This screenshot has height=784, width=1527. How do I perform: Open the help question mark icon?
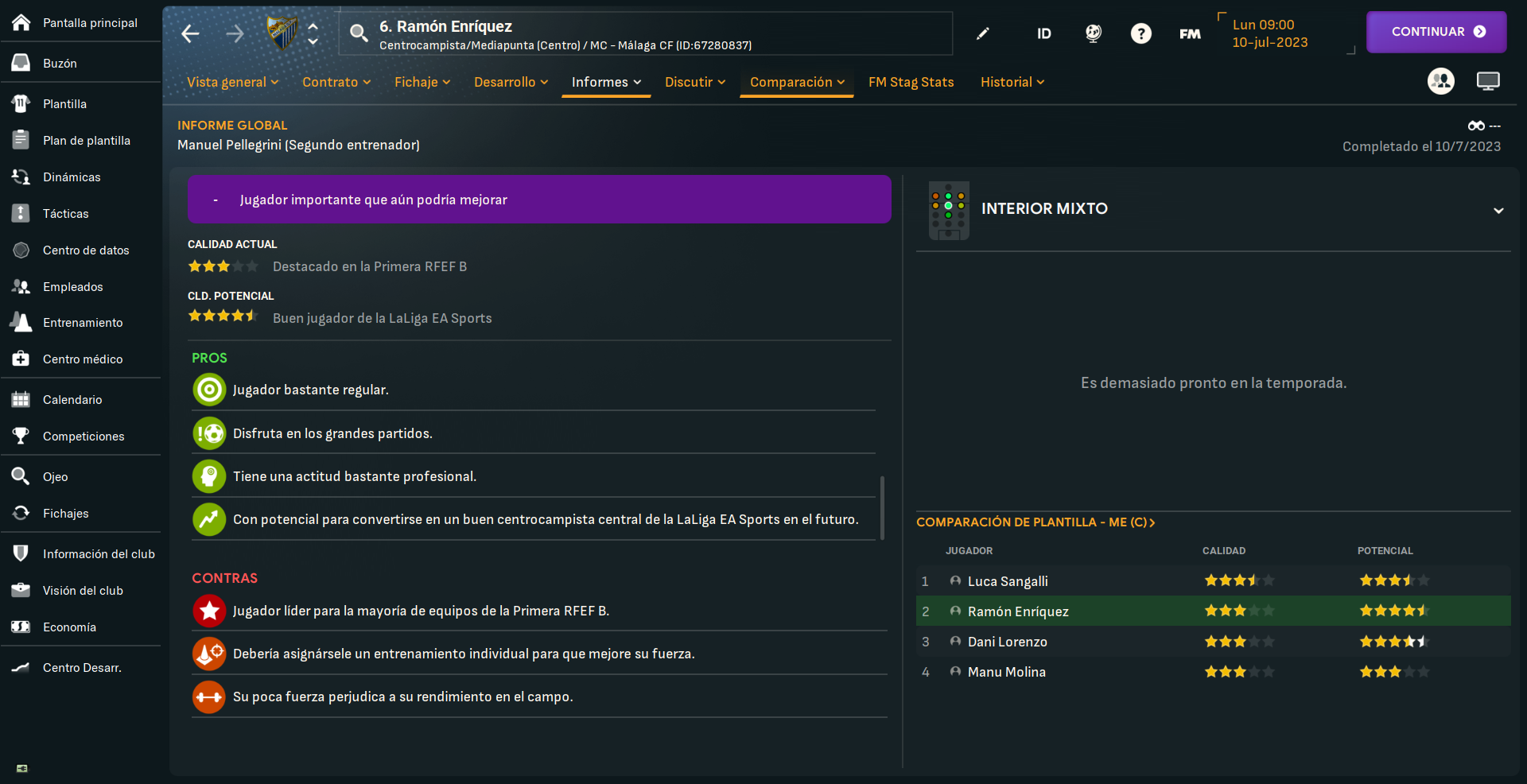(1141, 33)
